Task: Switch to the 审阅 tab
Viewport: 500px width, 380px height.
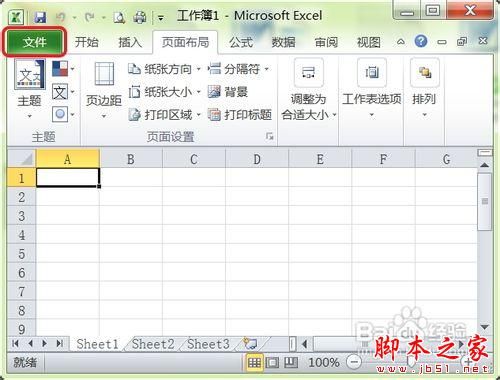Action: 326,42
